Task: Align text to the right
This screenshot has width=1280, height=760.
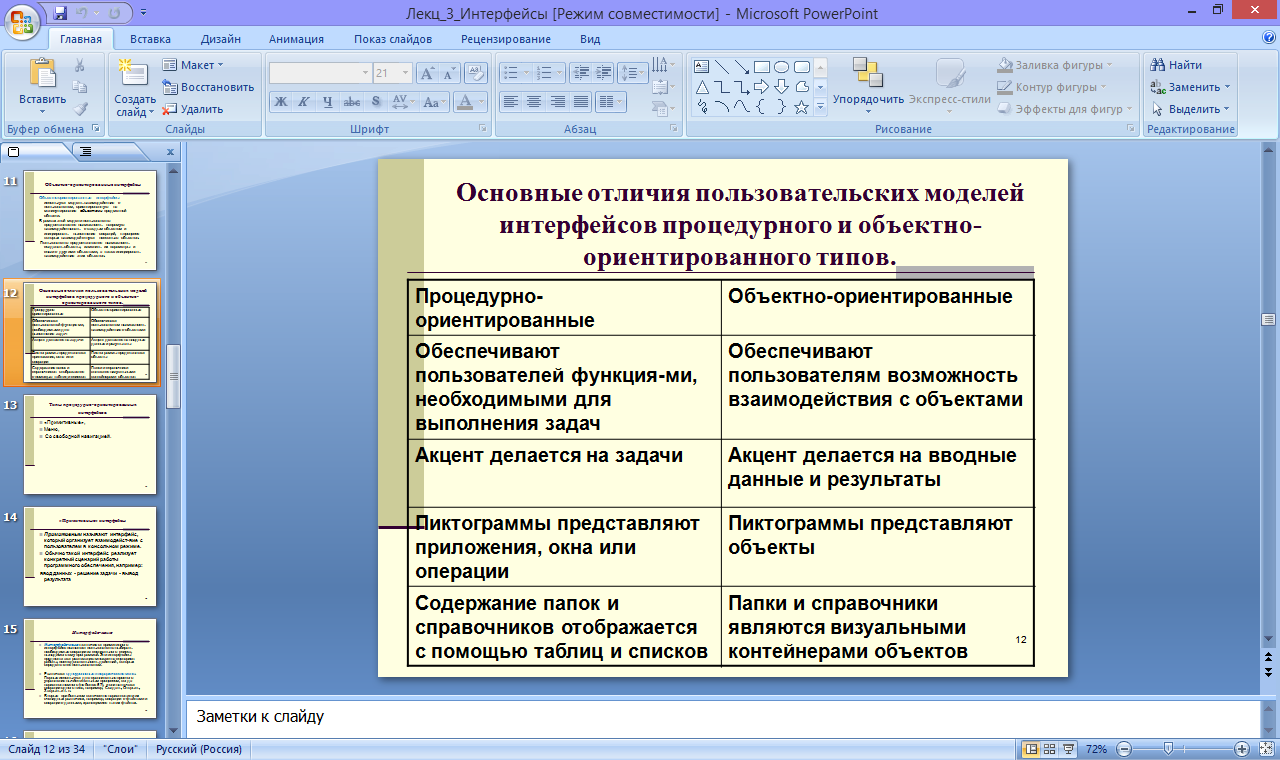Action: pos(557,101)
